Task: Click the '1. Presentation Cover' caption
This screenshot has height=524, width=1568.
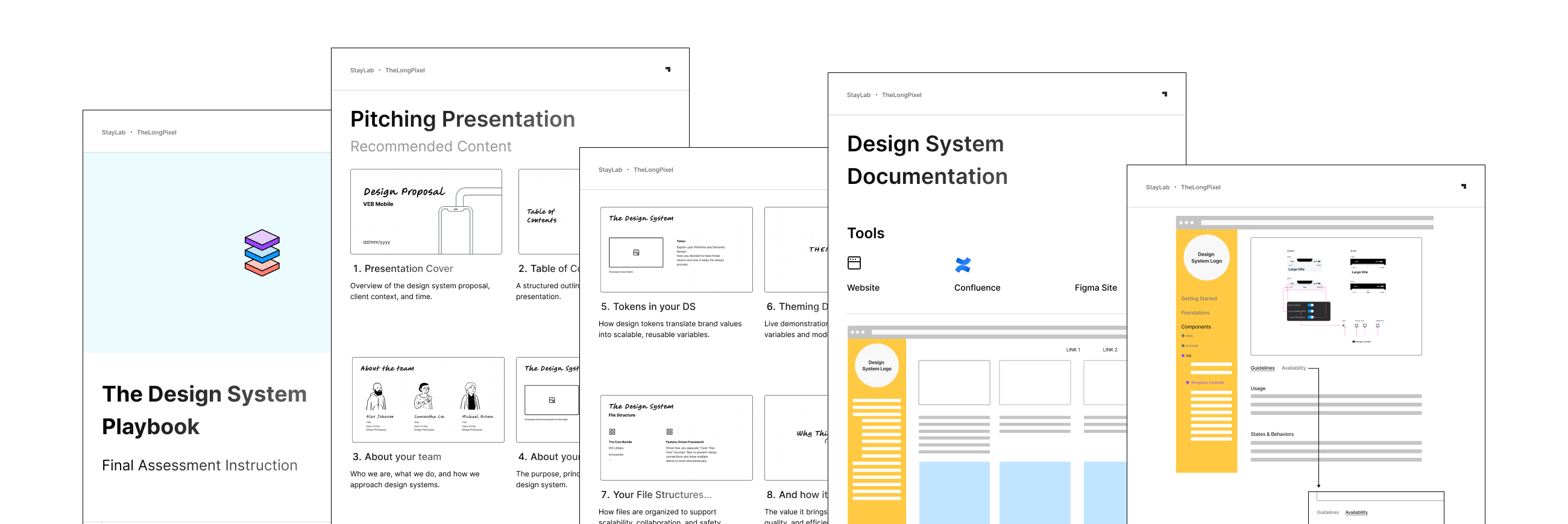Action: point(402,268)
